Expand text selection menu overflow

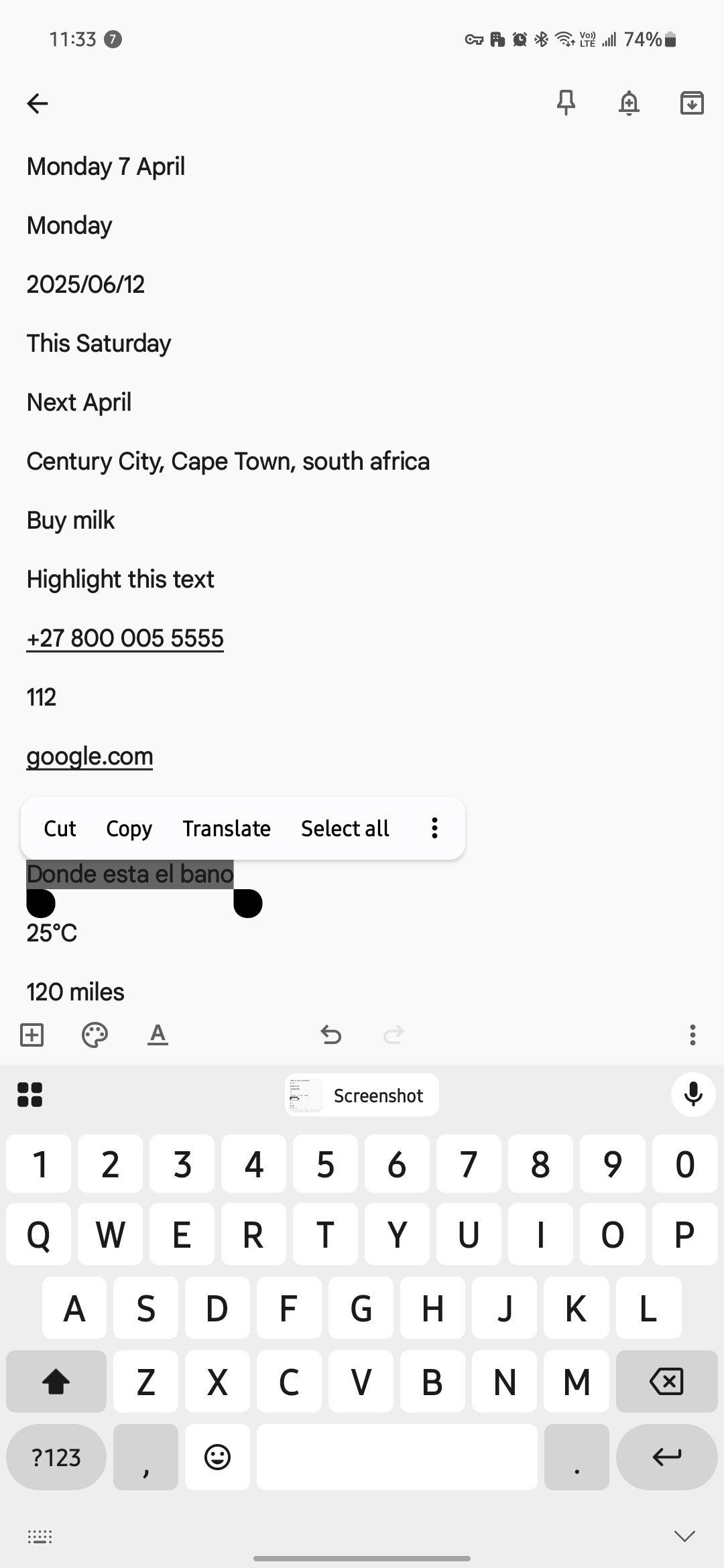tap(434, 828)
